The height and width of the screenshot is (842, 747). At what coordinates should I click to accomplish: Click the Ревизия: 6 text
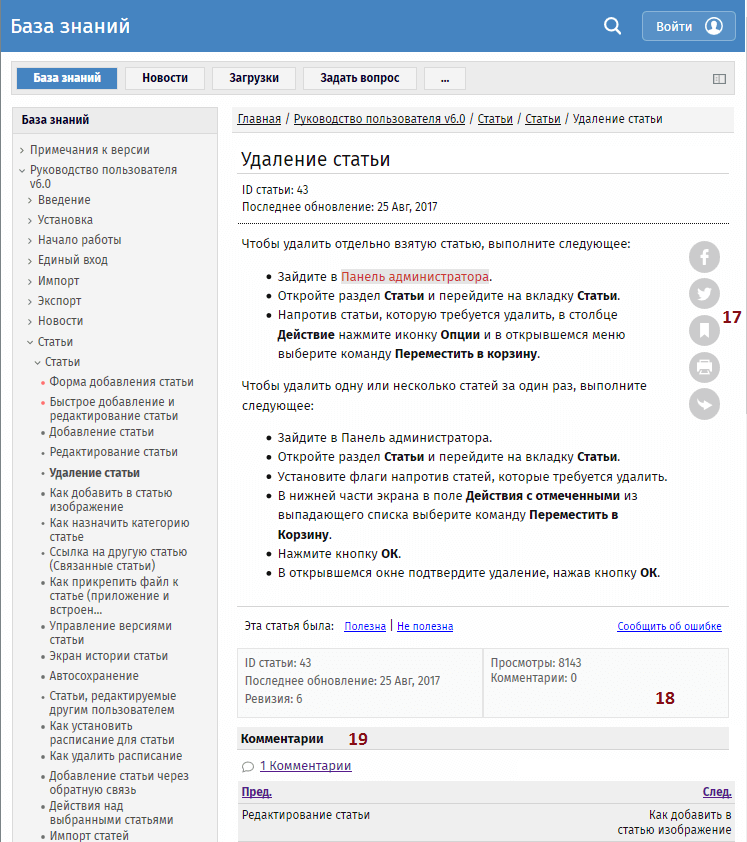tap(273, 699)
